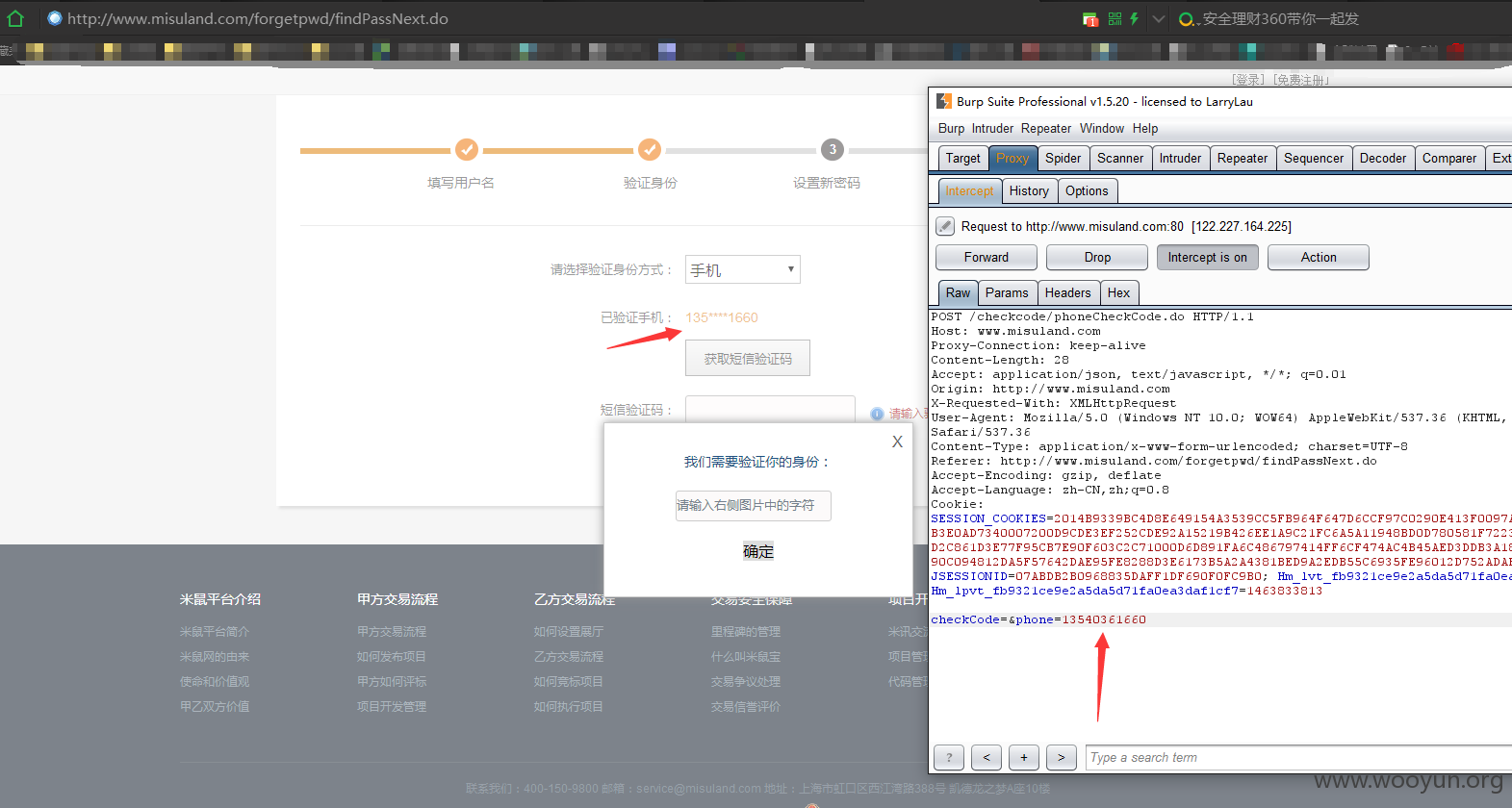The height and width of the screenshot is (808, 1512).
Task: Switch to the Comparer tab
Action: click(x=1449, y=158)
